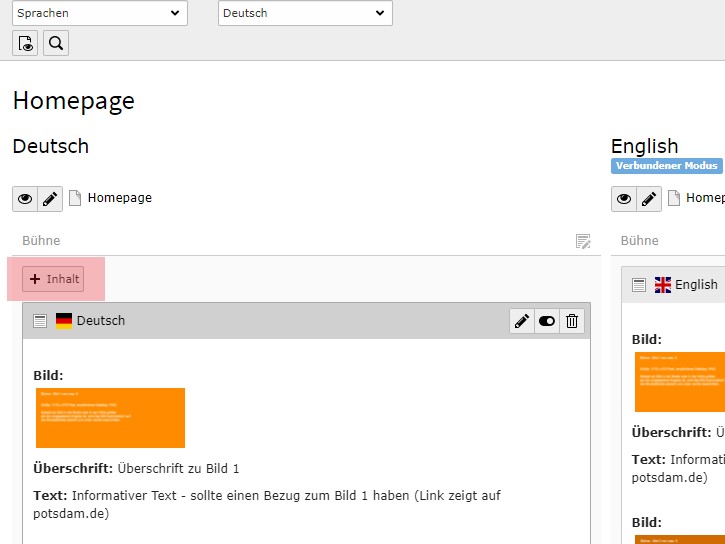The image size is (725, 544).
Task: Open the Sprachen dropdown
Action: click(100, 13)
